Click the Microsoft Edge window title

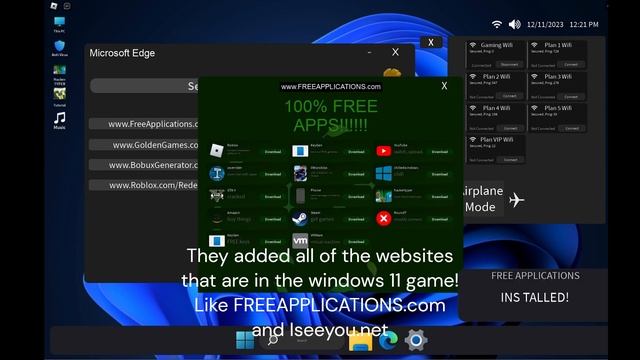pos(122,53)
